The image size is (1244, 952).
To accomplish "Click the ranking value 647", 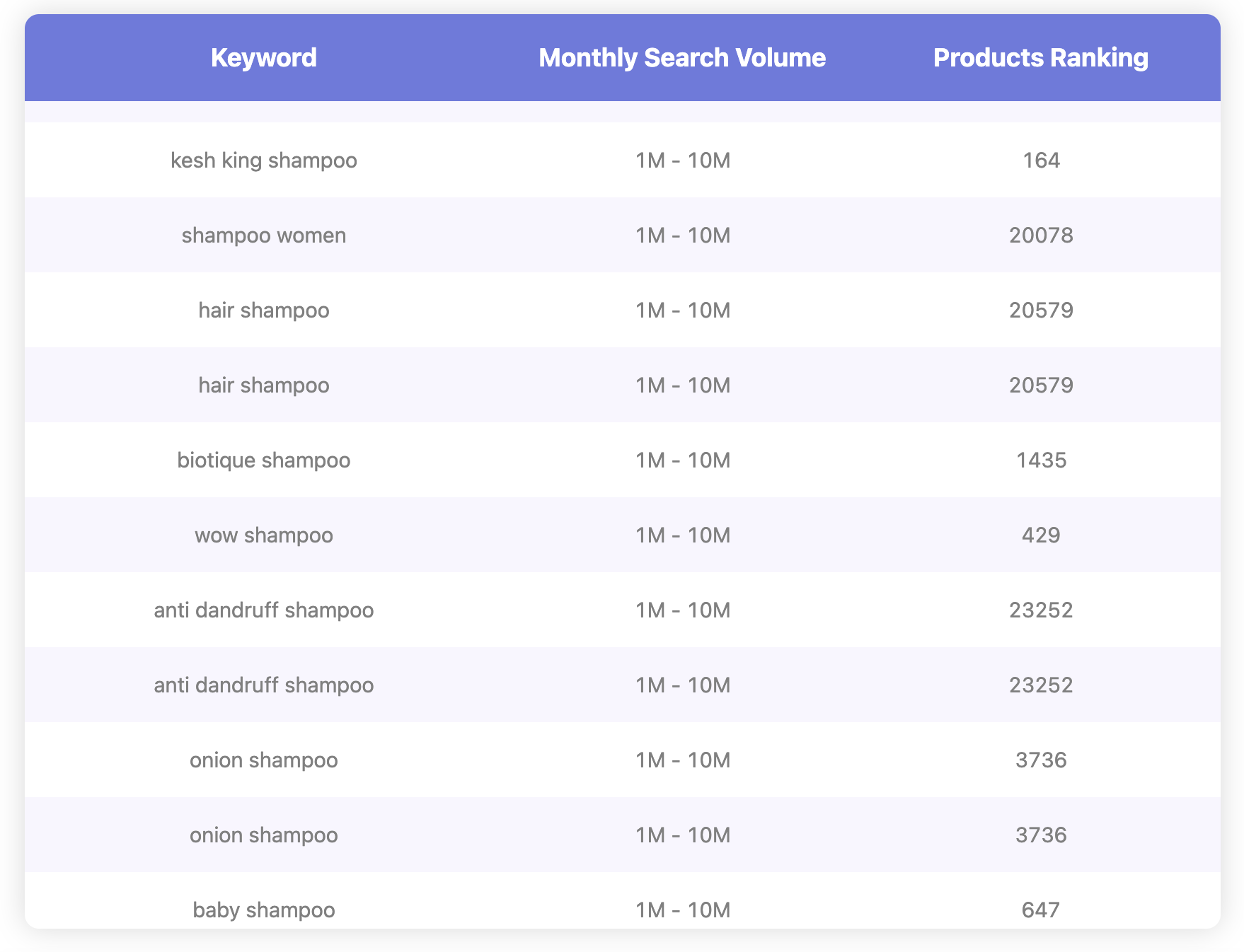I will pyautogui.click(x=1041, y=910).
